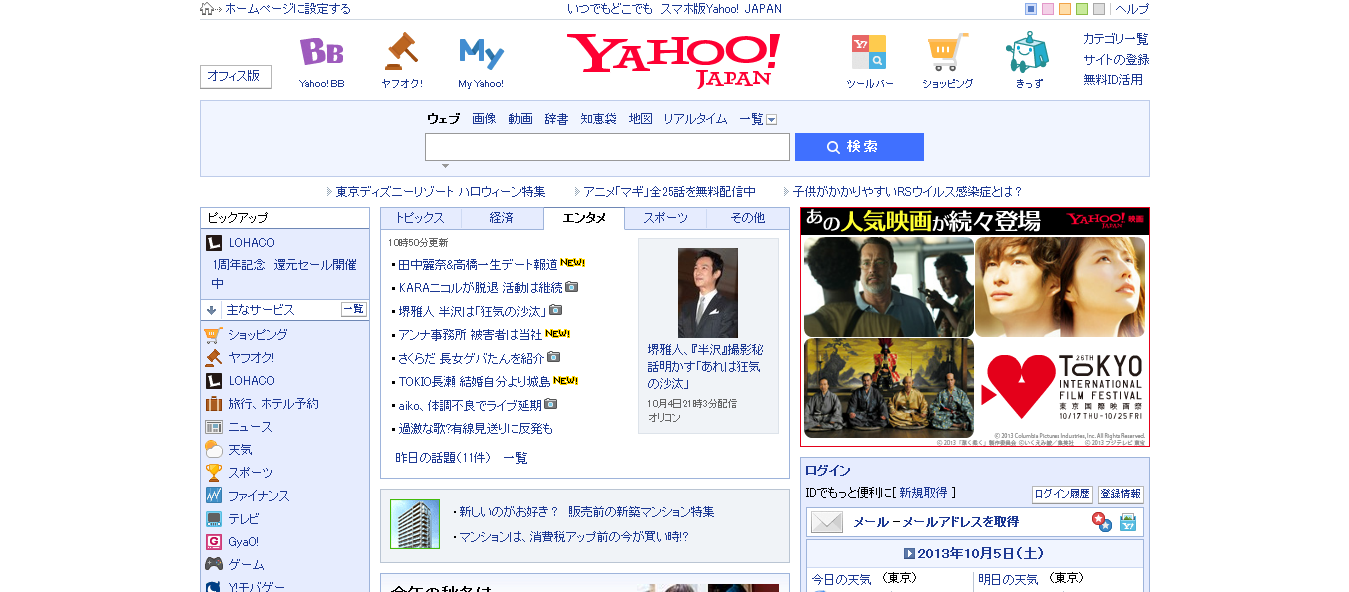Click the 天気 weather icon
This screenshot has width=1349, height=592.
tap(213, 450)
